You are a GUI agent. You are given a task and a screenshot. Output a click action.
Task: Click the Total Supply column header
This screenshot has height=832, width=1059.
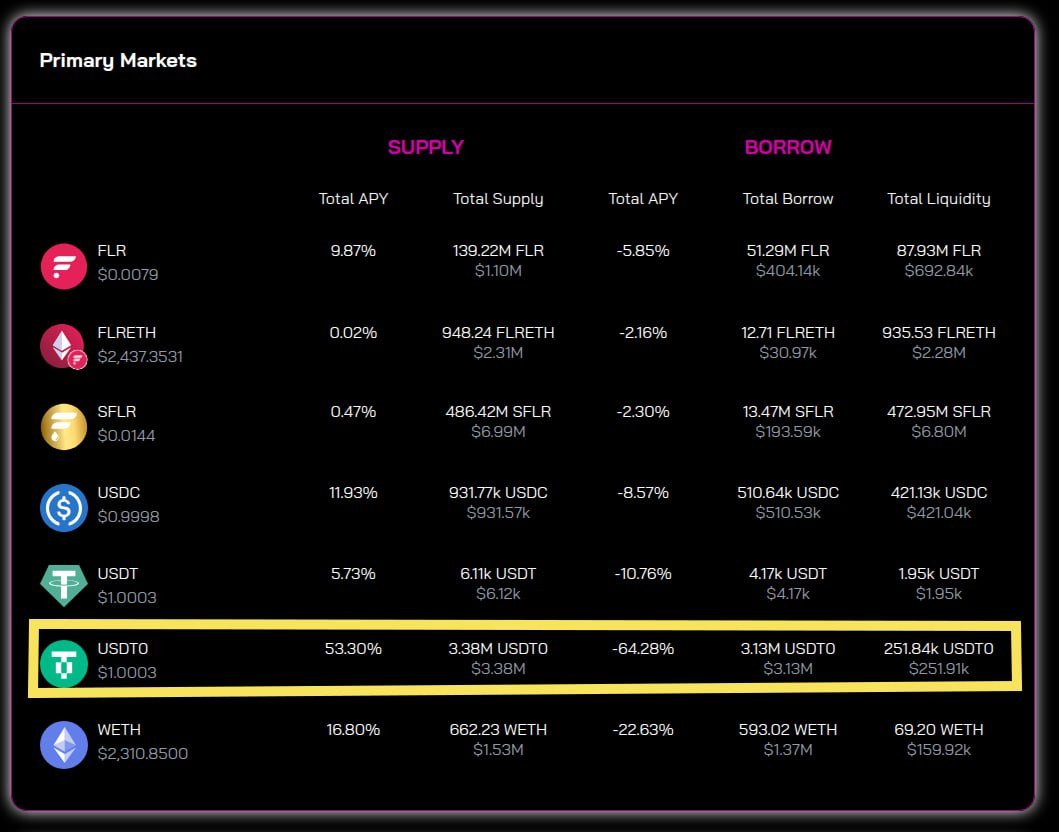click(498, 199)
